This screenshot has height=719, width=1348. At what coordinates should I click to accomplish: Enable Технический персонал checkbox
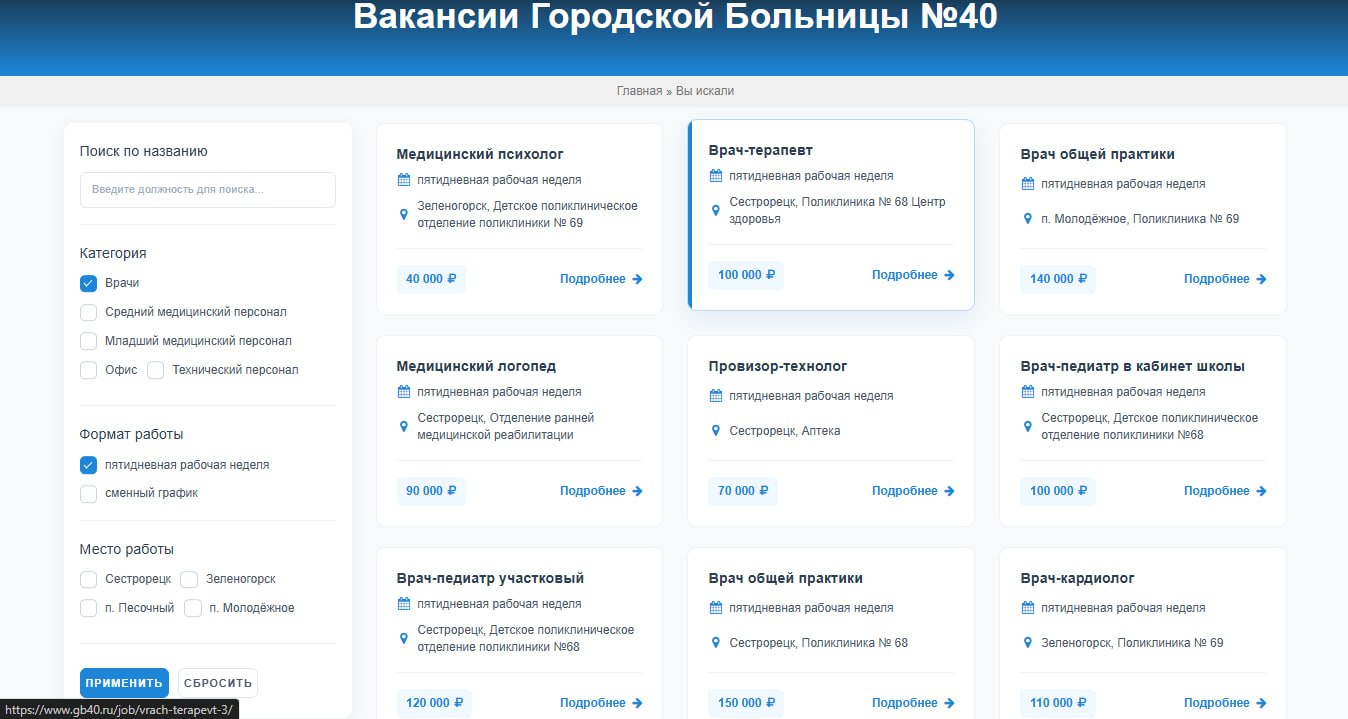pyautogui.click(x=156, y=370)
